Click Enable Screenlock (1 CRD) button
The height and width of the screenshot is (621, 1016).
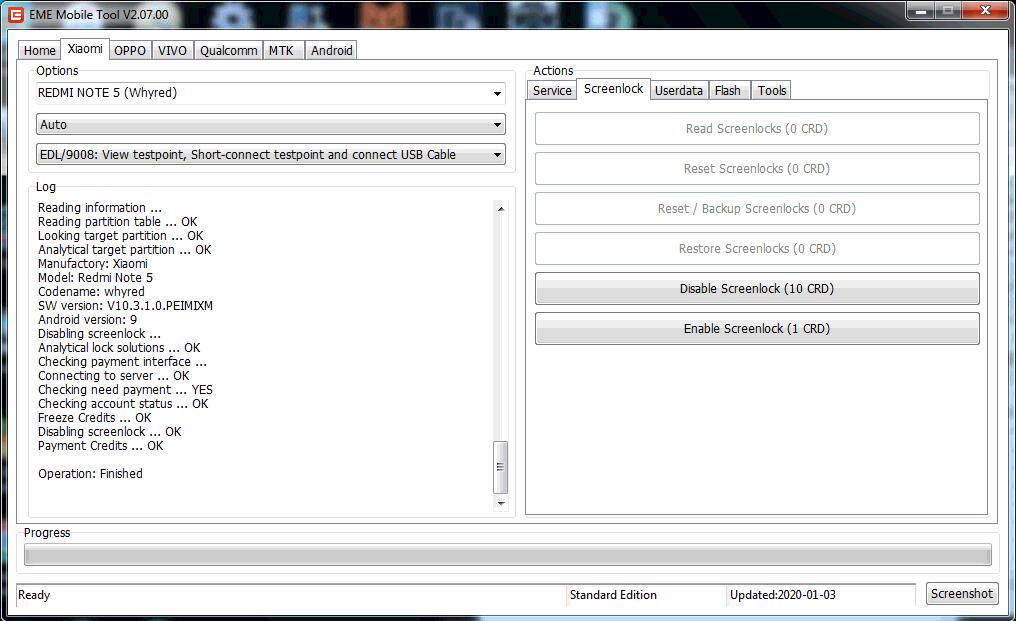[757, 329]
